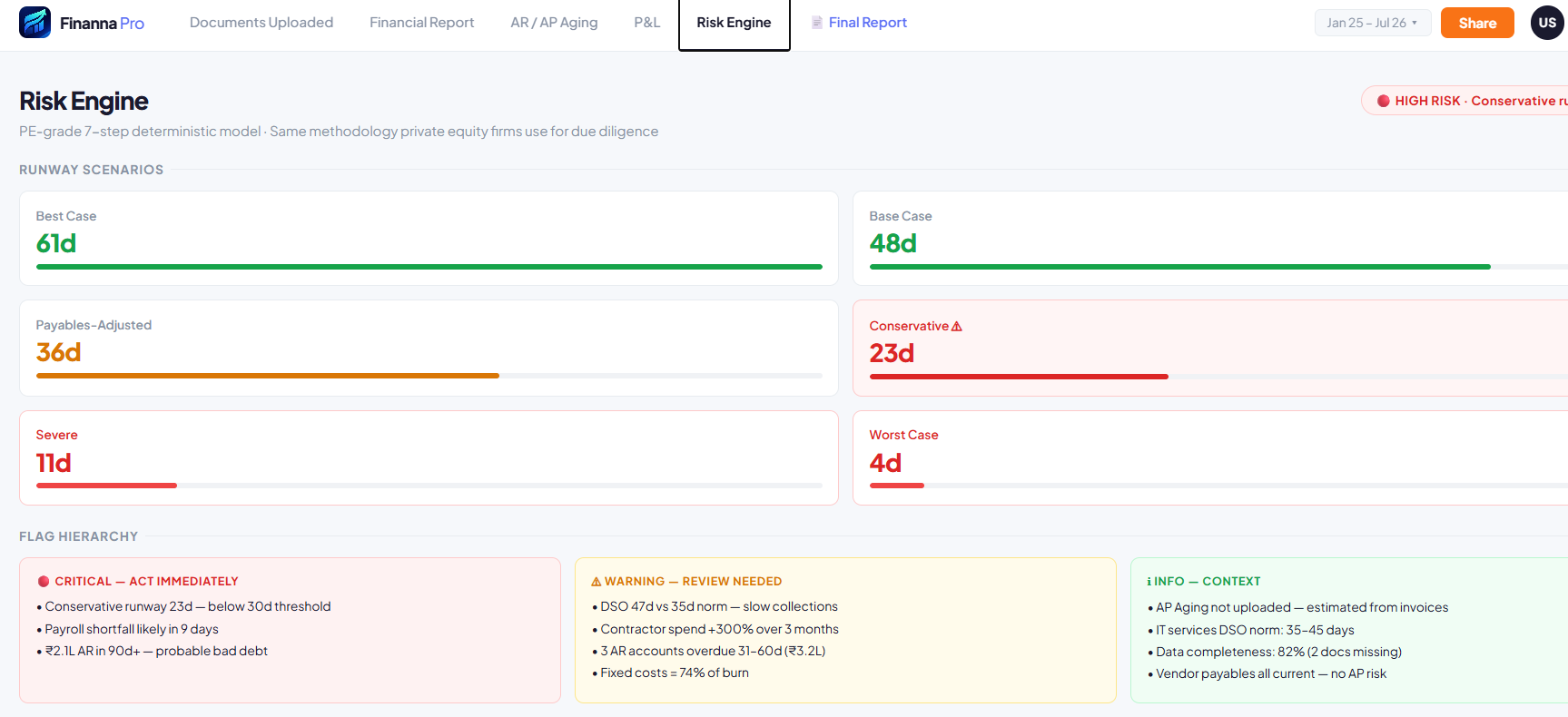Click the info icon beside INFO — CONTEXT
This screenshot has height=717, width=1568.
pos(1149,582)
